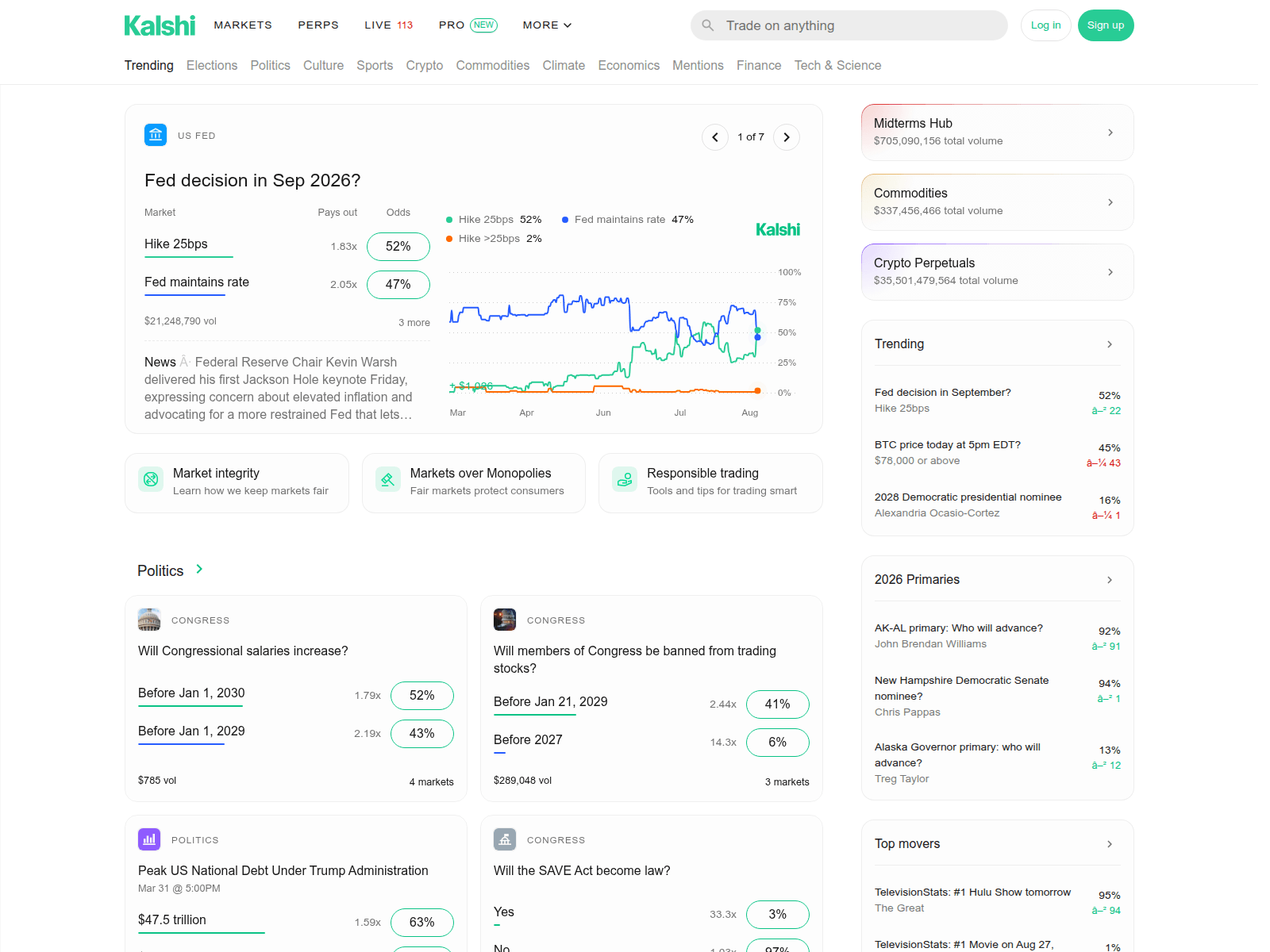Screen dimensions: 1270x952
Task: Switch to Finance category tab
Action: pyautogui.click(x=759, y=65)
